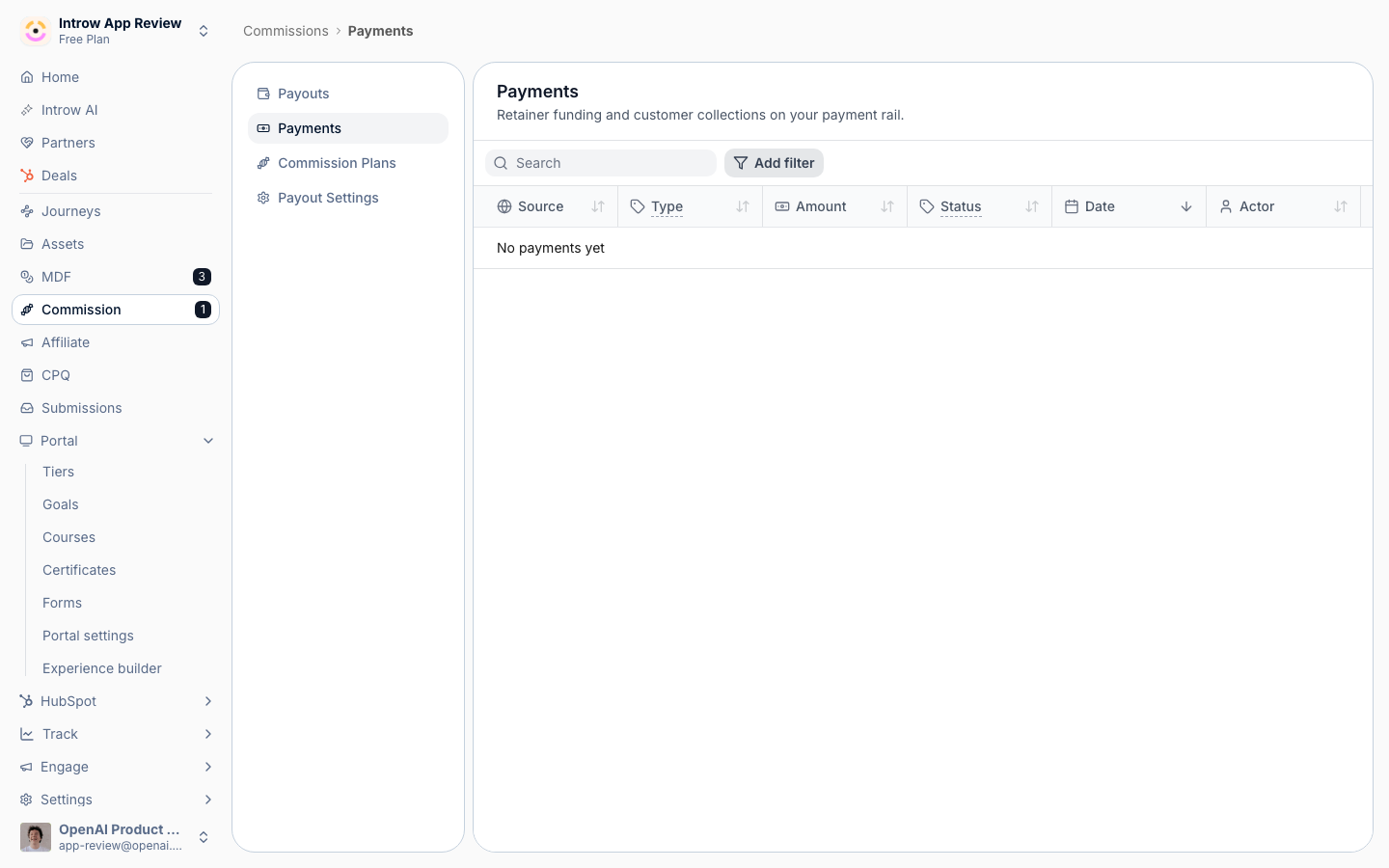Screen dimensions: 1389x868
Task: Go to Commissions breadcrumb link
Action: click(x=286, y=31)
